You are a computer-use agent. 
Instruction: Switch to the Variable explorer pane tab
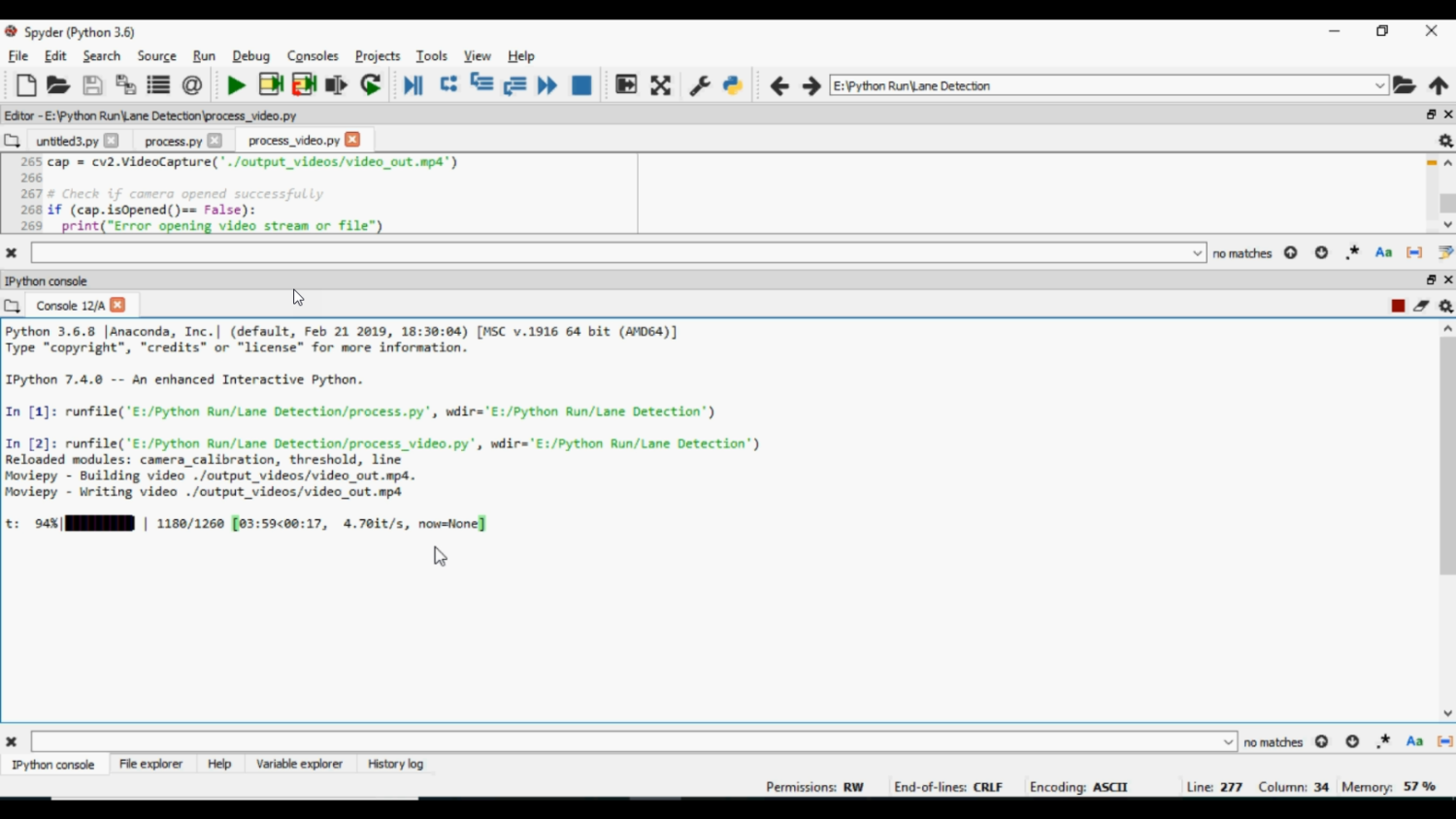coord(299,765)
